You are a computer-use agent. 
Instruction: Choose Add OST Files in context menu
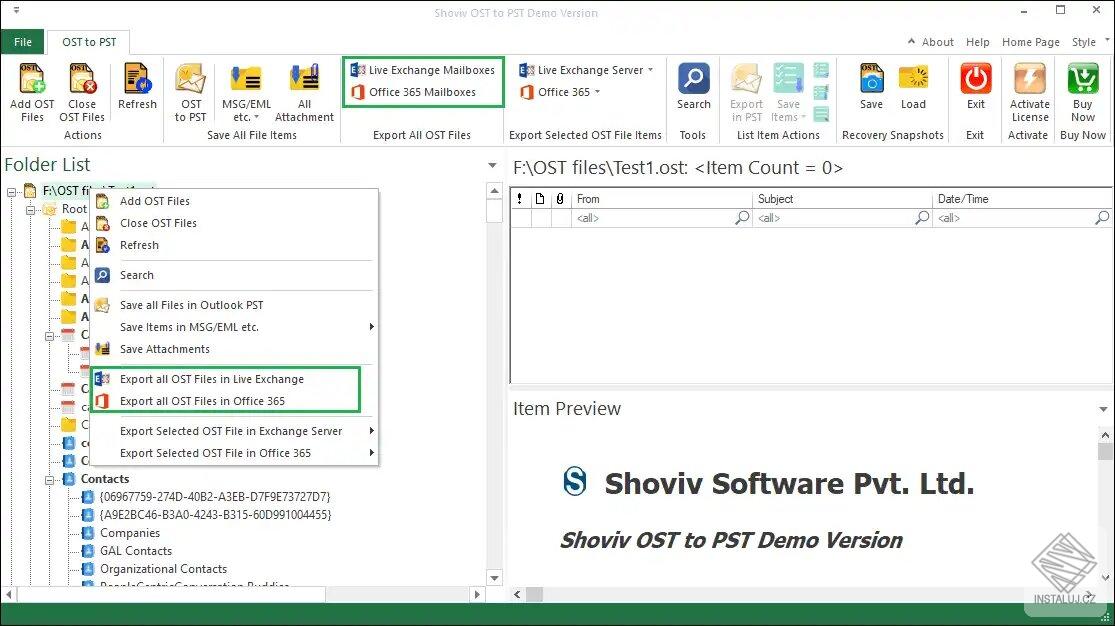click(233, 201)
